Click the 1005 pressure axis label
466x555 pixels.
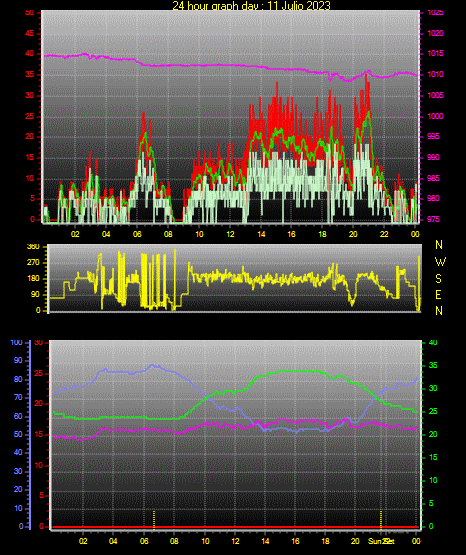[x=435, y=95]
